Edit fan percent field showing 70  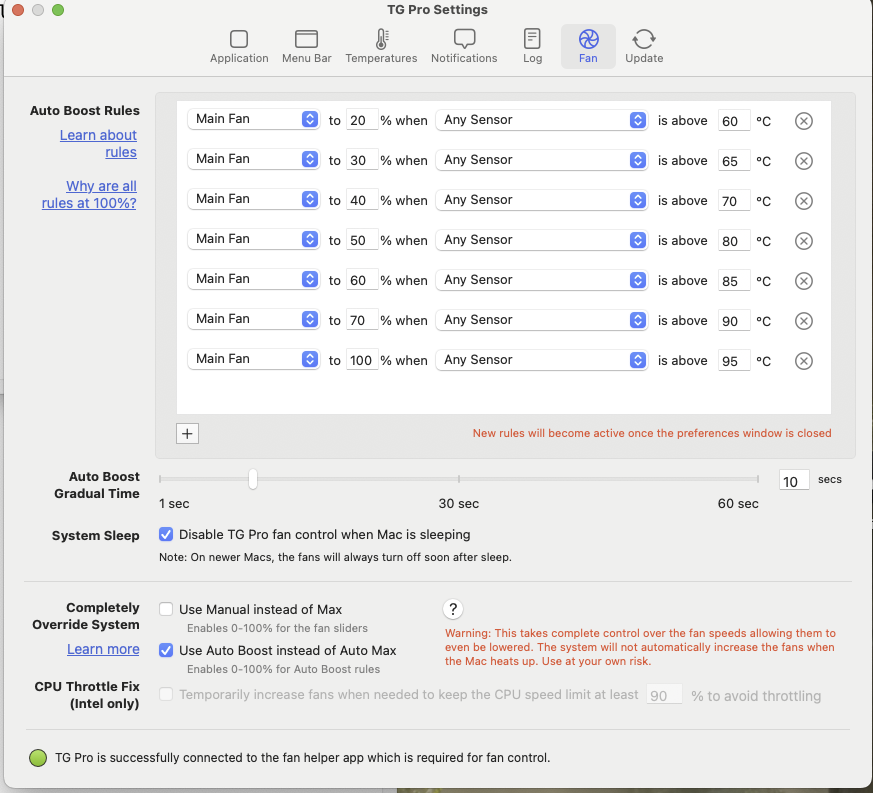tap(362, 321)
